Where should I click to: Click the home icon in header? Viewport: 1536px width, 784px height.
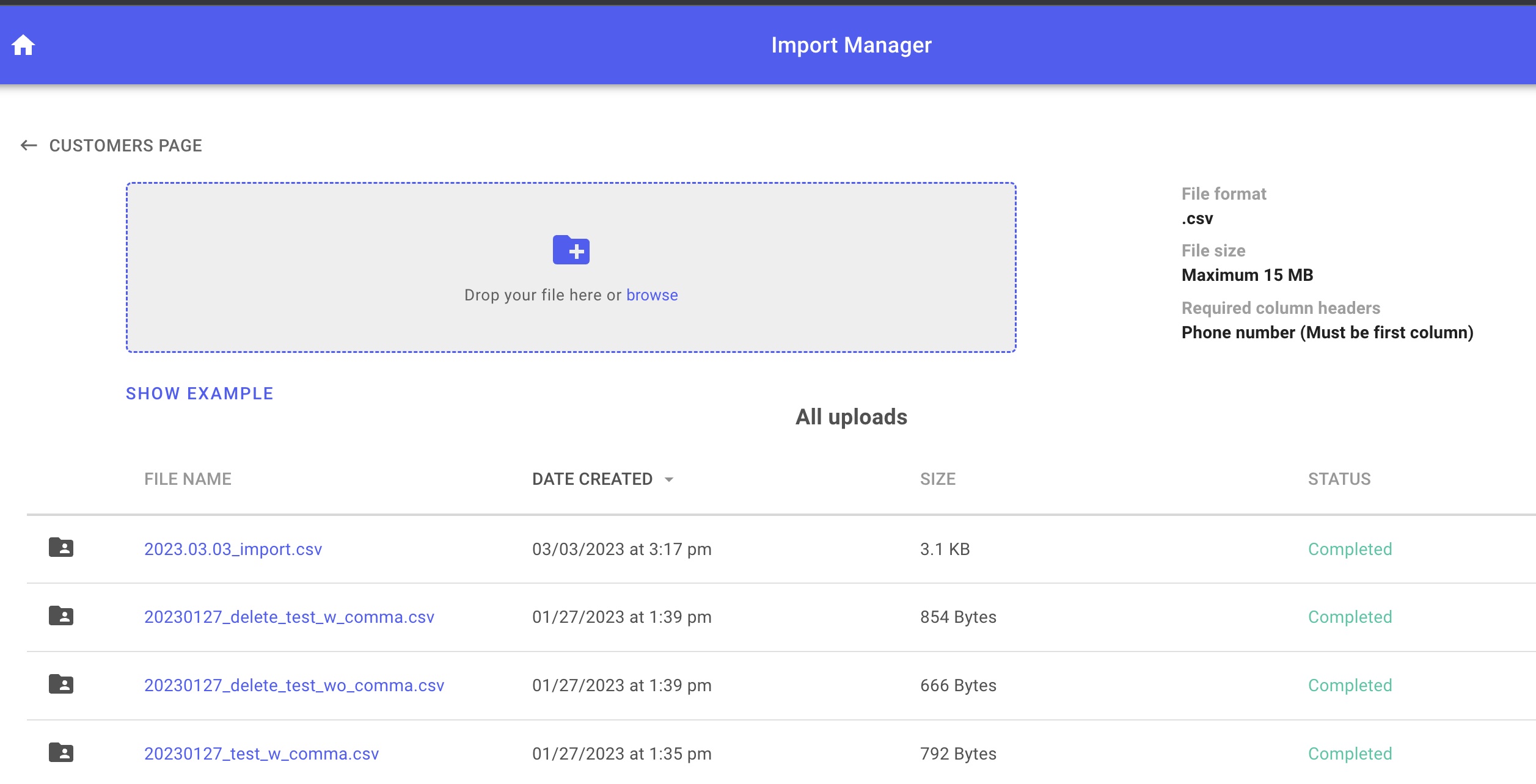23,45
